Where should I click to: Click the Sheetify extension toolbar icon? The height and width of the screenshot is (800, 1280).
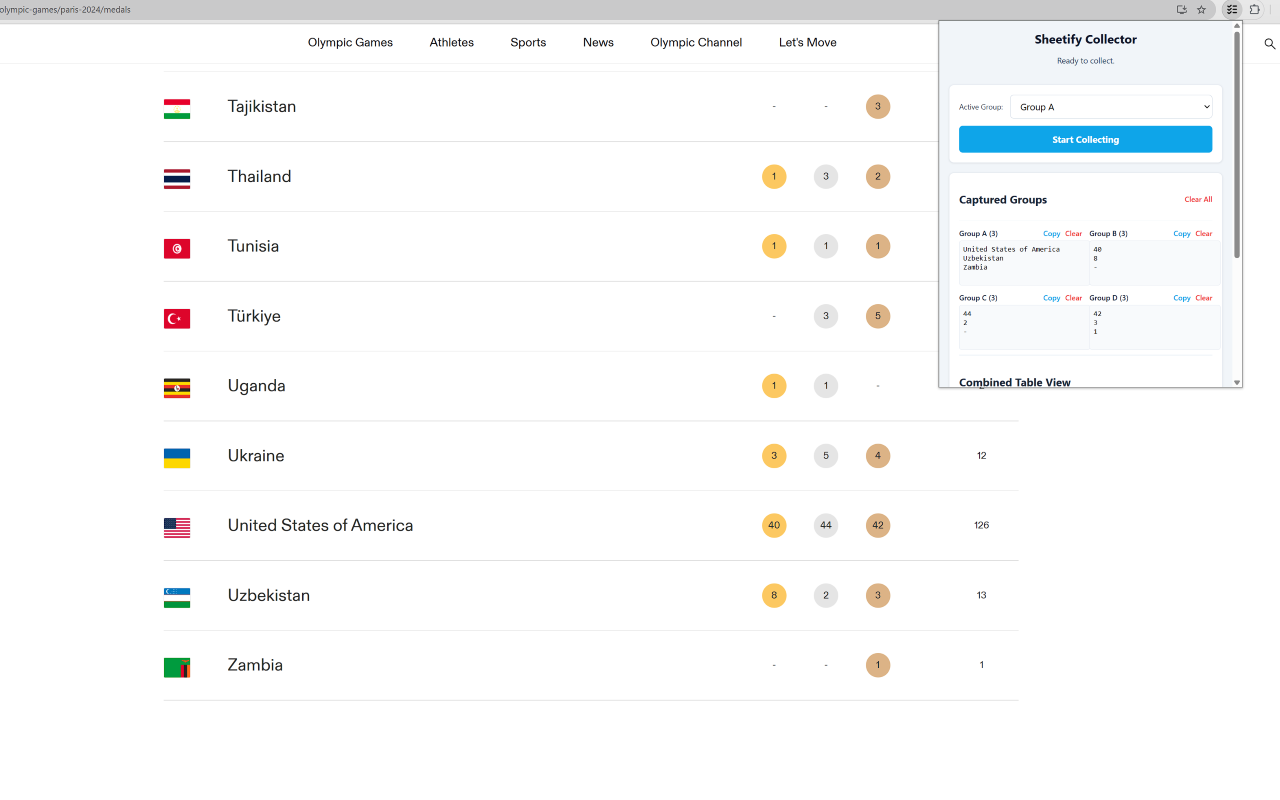tap(1232, 10)
